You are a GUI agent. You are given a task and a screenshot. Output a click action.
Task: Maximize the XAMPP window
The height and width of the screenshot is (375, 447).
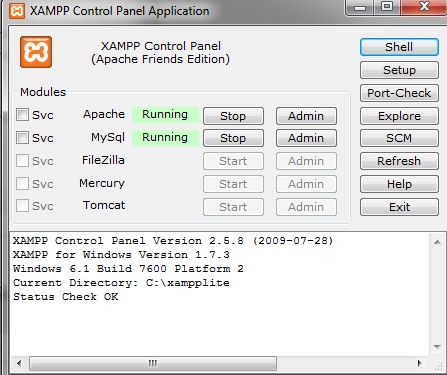click(x=387, y=7)
